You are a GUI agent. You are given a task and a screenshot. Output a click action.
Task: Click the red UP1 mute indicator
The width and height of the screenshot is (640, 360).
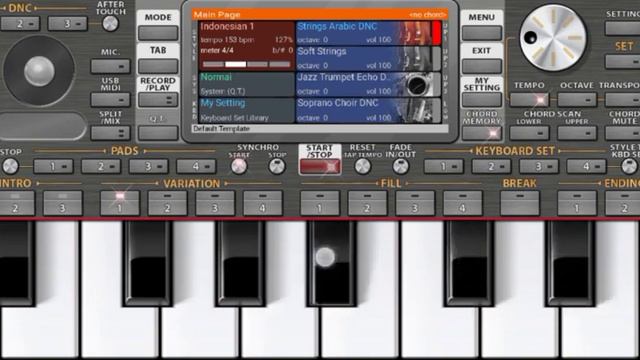coord(437,33)
